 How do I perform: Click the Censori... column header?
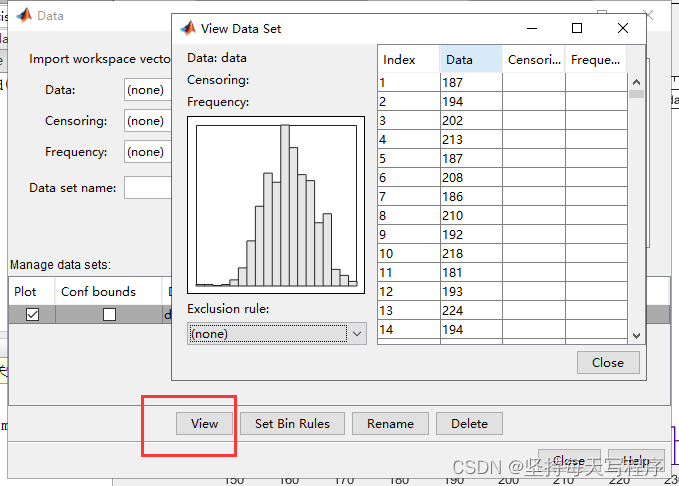534,59
